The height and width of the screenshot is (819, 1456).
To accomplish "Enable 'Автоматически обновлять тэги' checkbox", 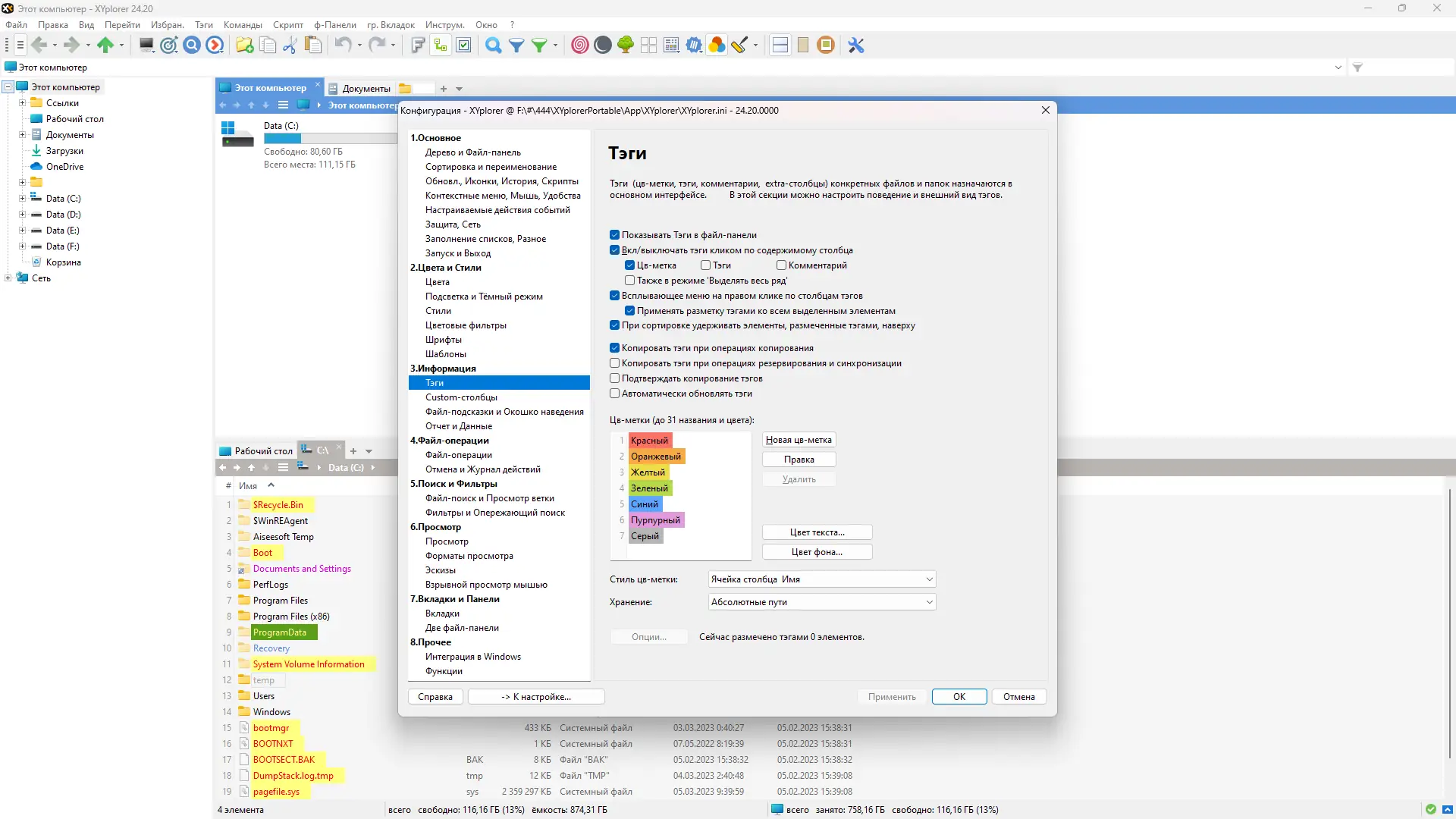I will [x=615, y=394].
